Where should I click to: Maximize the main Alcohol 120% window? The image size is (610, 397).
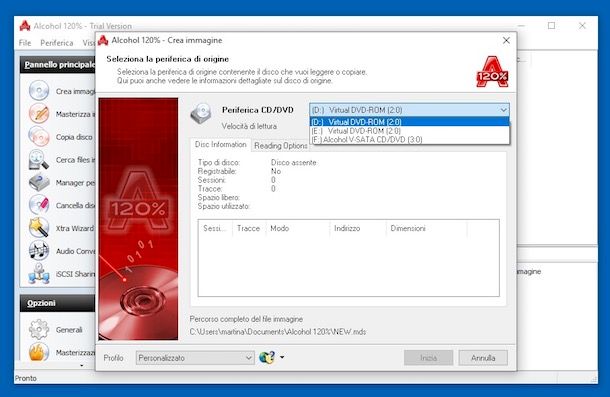(x=551, y=26)
